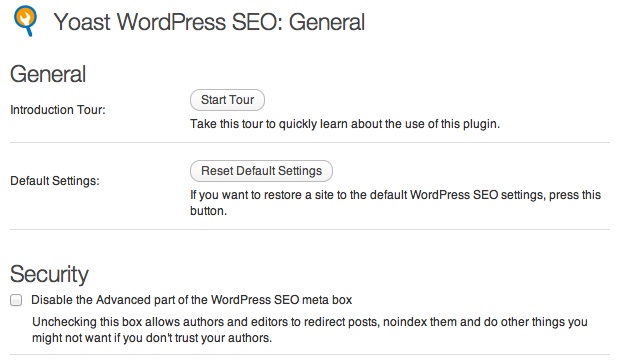Click the 'Introduction Tour:' field label
This screenshot has width=626, height=362.
click(x=58, y=110)
